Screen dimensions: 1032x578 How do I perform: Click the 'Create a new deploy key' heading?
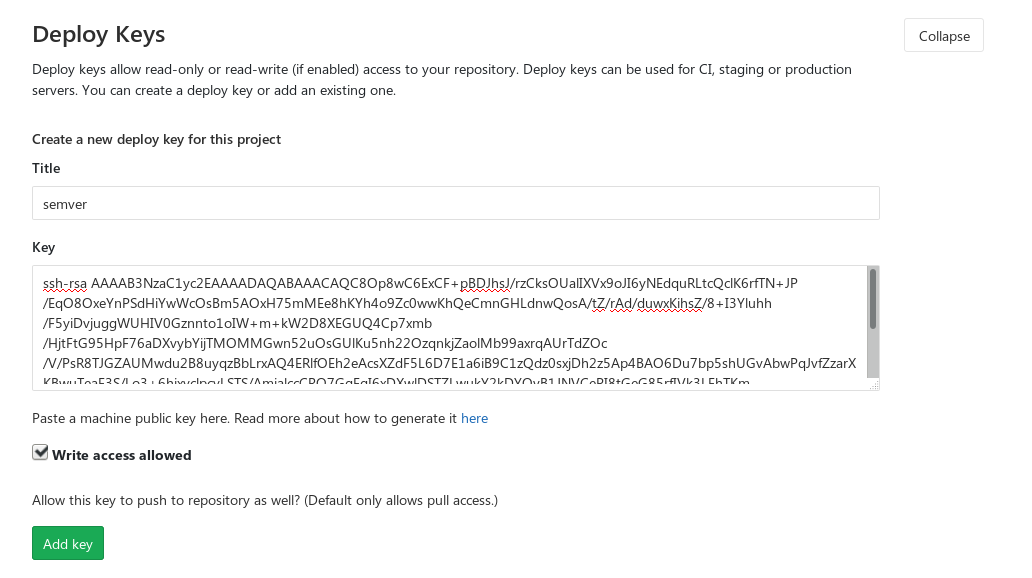coord(157,138)
